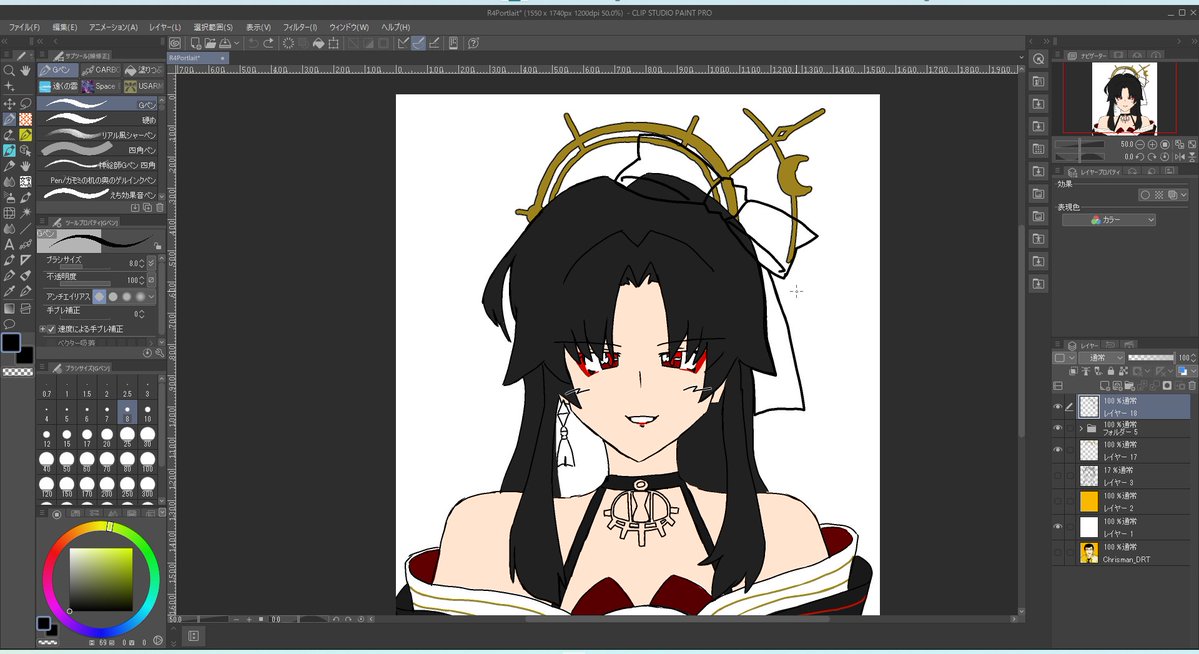The image size is (1199, 654).
Task: Open ファイル(F) menu
Action: tap(24, 27)
